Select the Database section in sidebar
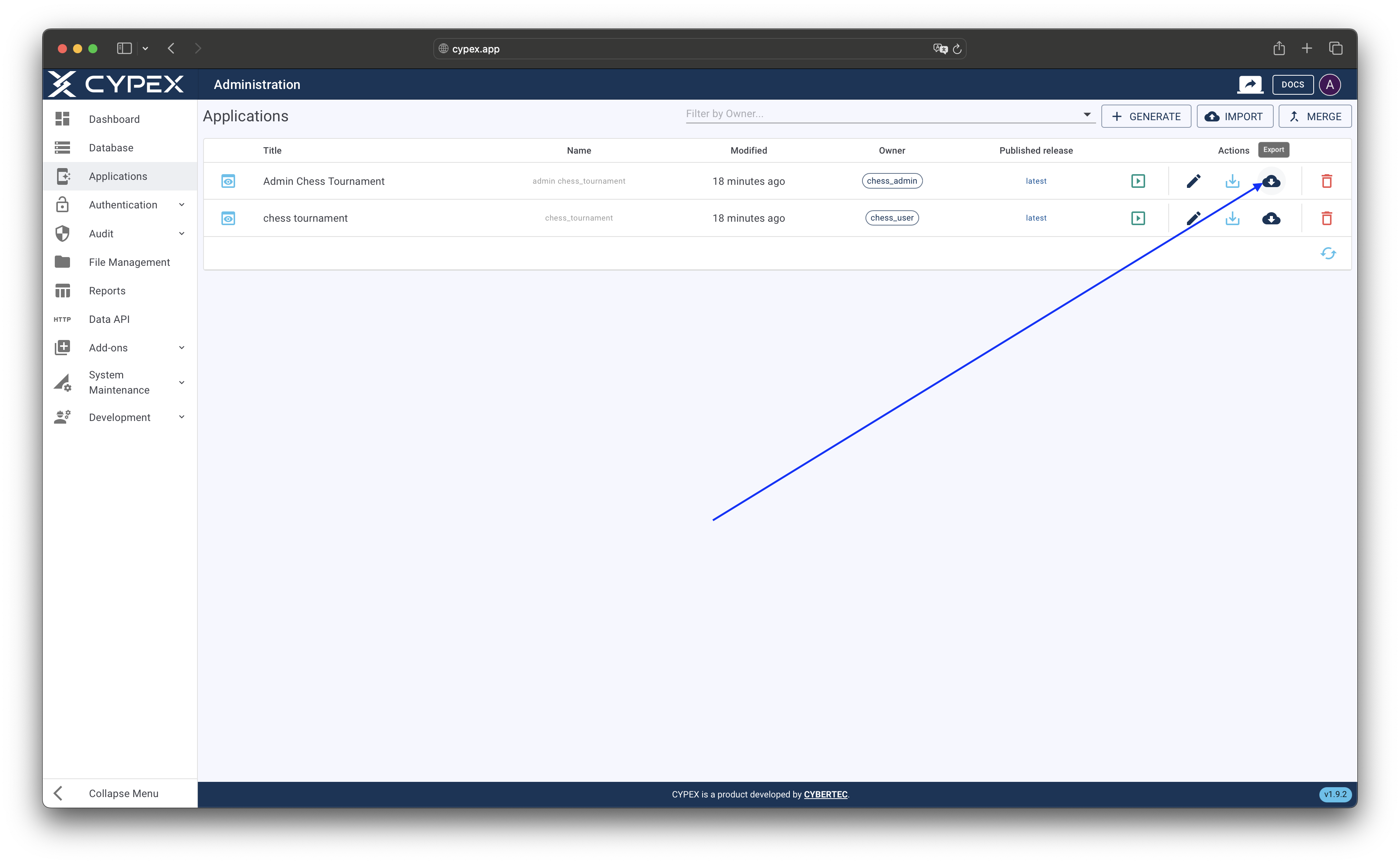This screenshot has height=864, width=1400. [111, 148]
